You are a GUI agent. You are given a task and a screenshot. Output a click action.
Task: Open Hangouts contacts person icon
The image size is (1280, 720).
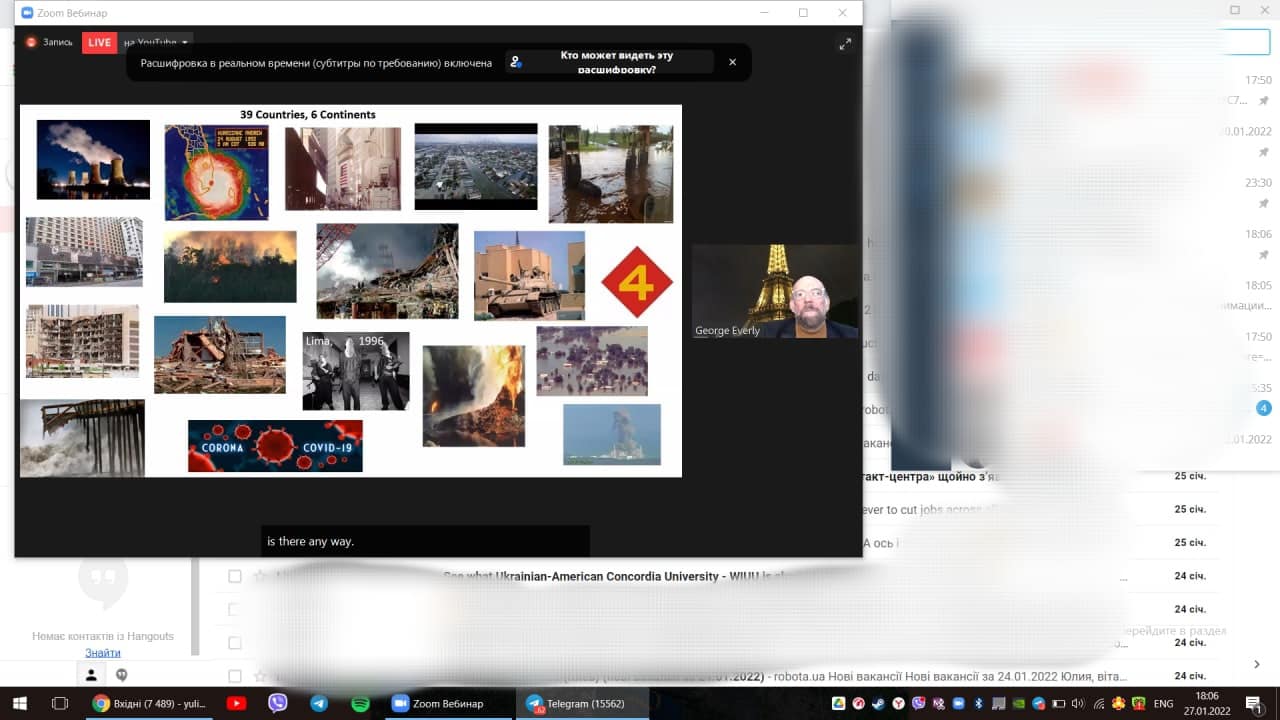(x=91, y=675)
